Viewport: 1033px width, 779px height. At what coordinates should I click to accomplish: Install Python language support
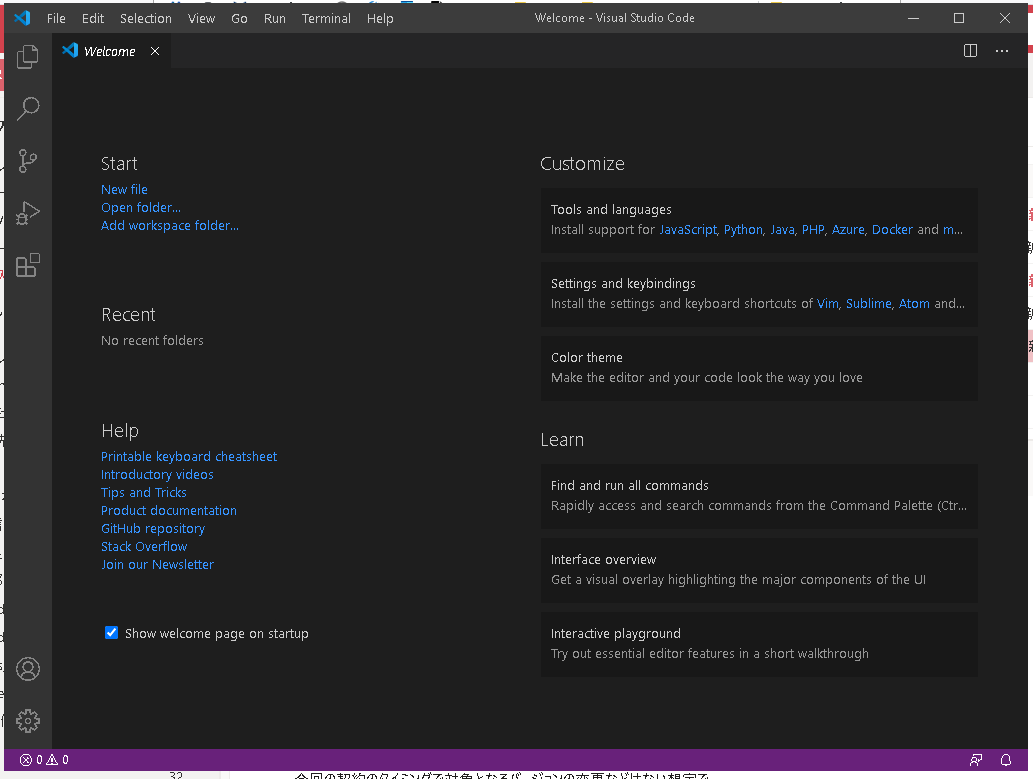pyautogui.click(x=743, y=229)
